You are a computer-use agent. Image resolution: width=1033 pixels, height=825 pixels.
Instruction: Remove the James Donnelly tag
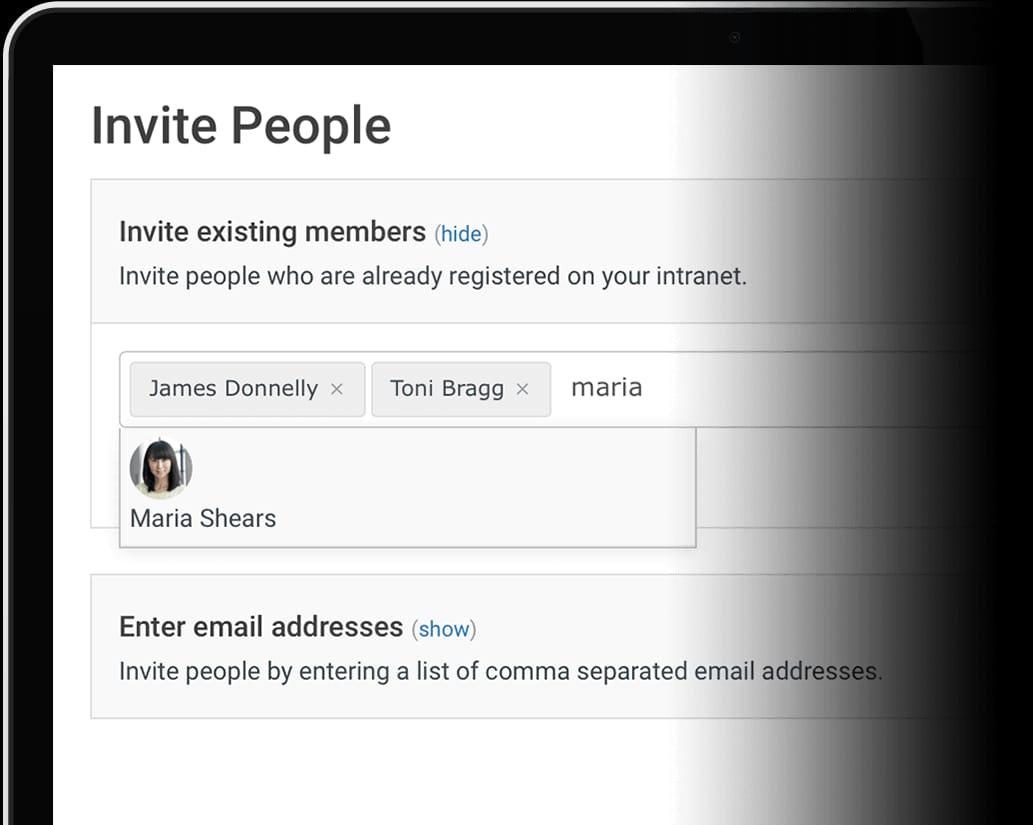(337, 389)
